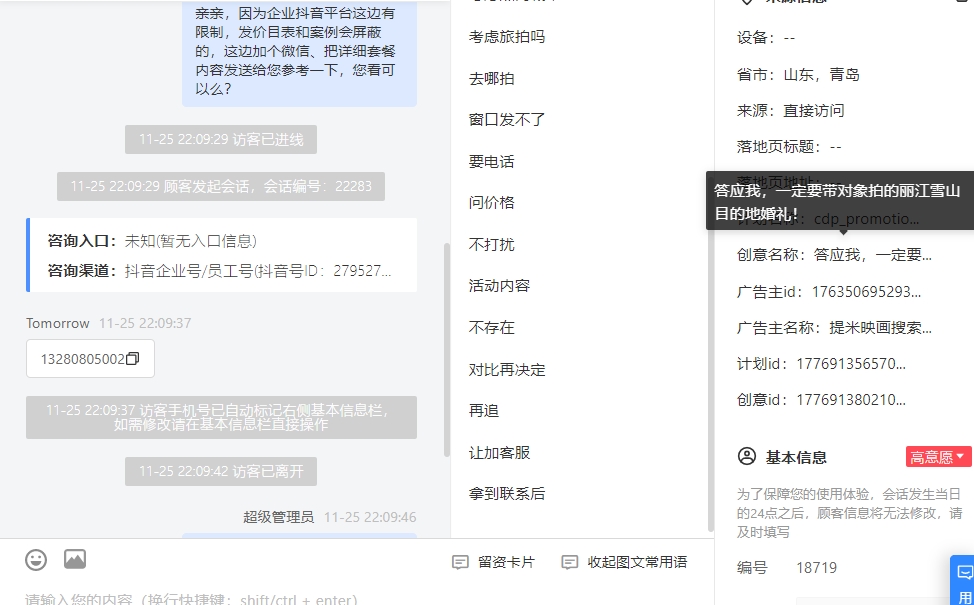Copy the phone number 13280805002 using copy icon

pyautogui.click(x=132, y=358)
